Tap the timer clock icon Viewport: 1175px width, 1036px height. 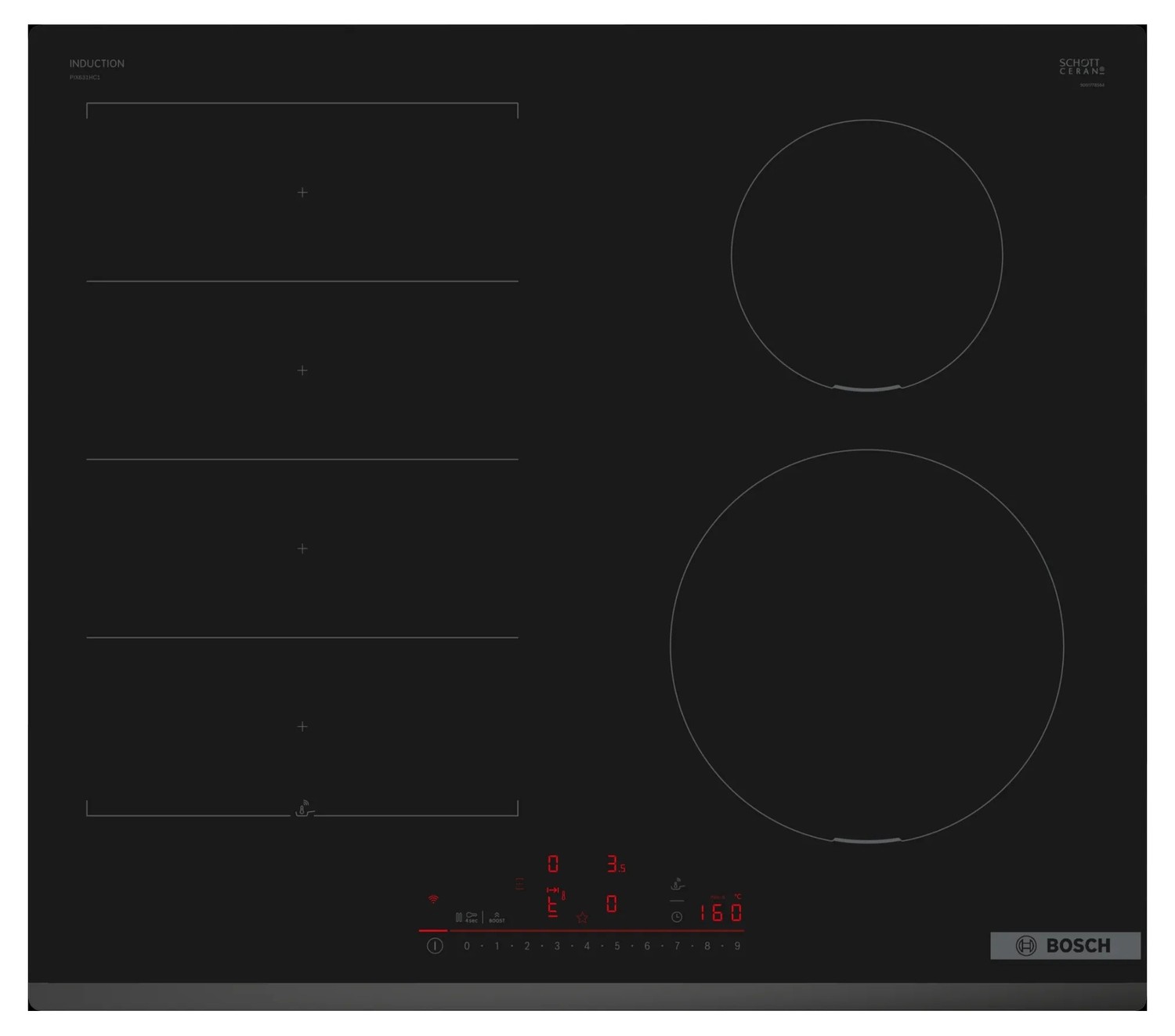click(x=677, y=917)
